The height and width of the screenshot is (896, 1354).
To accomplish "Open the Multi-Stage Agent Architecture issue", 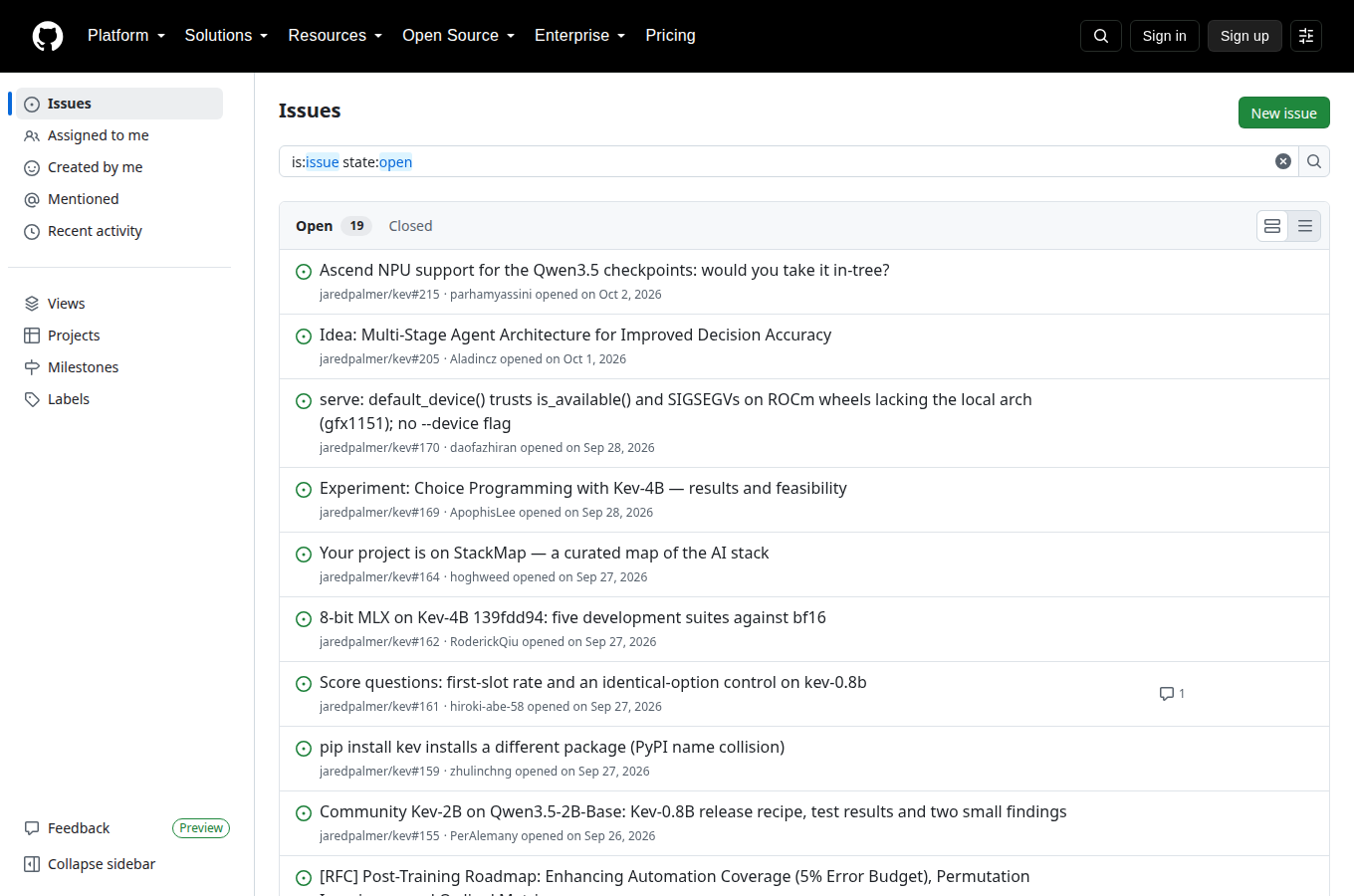I will tap(575, 335).
